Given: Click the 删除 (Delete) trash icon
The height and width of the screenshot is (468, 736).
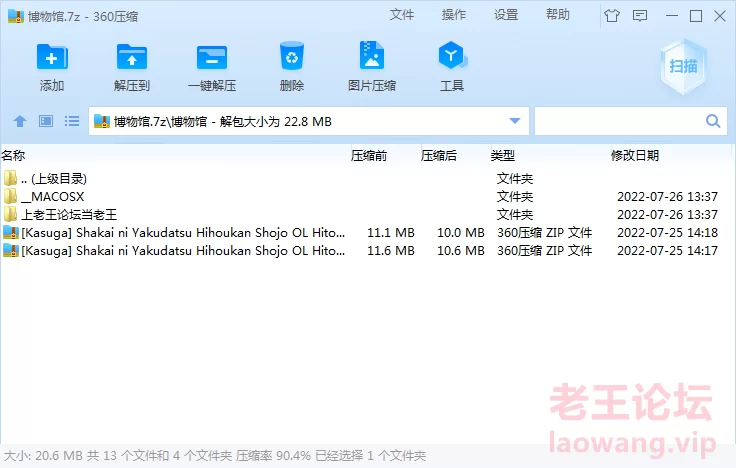Looking at the screenshot, I should pyautogui.click(x=291, y=56).
